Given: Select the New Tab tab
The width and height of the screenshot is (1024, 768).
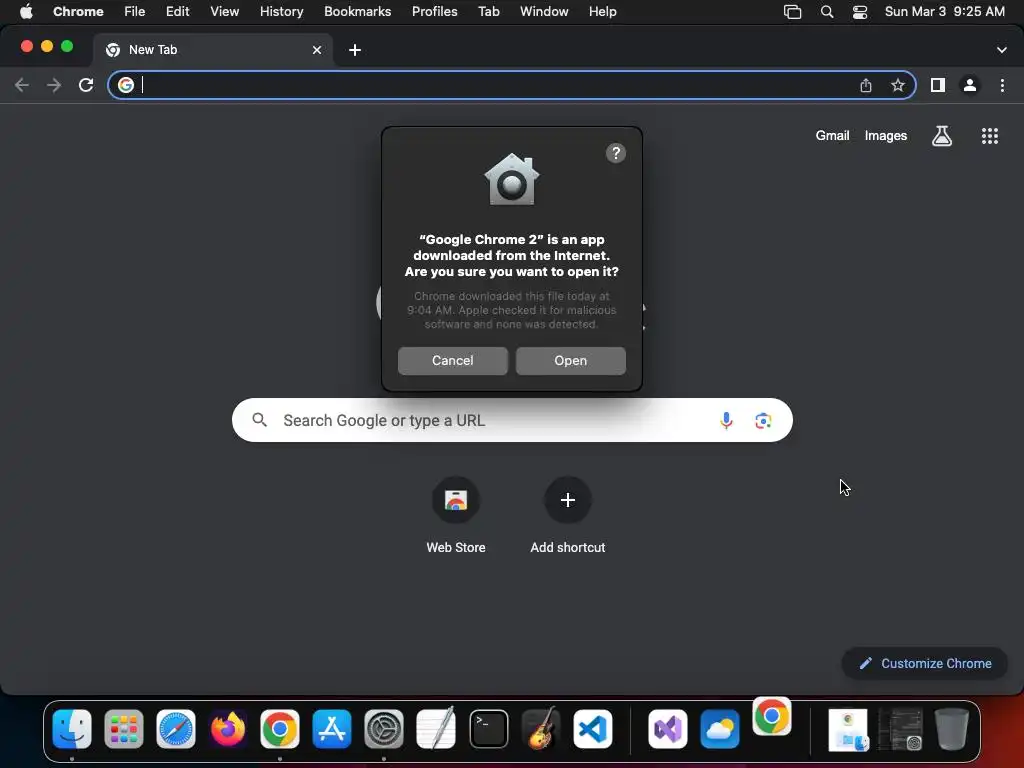Looking at the screenshot, I should pyautogui.click(x=213, y=50).
